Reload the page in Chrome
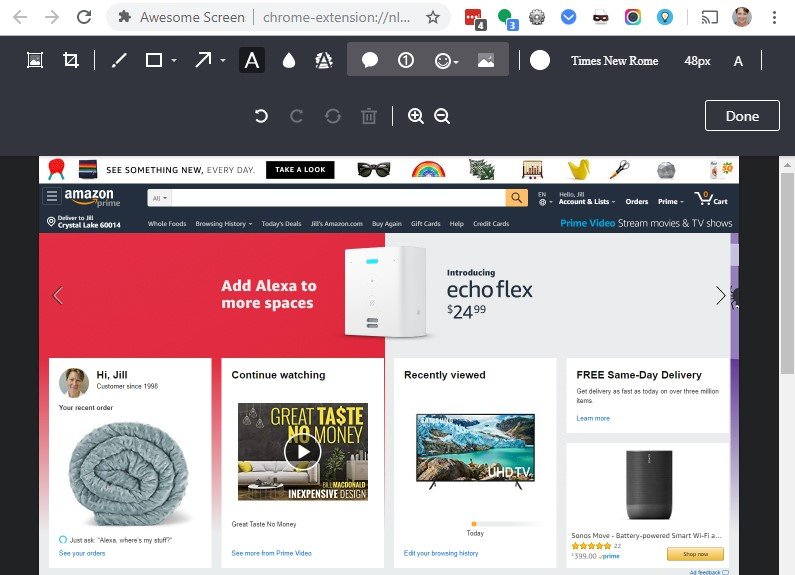The image size is (795, 575). 85,17
